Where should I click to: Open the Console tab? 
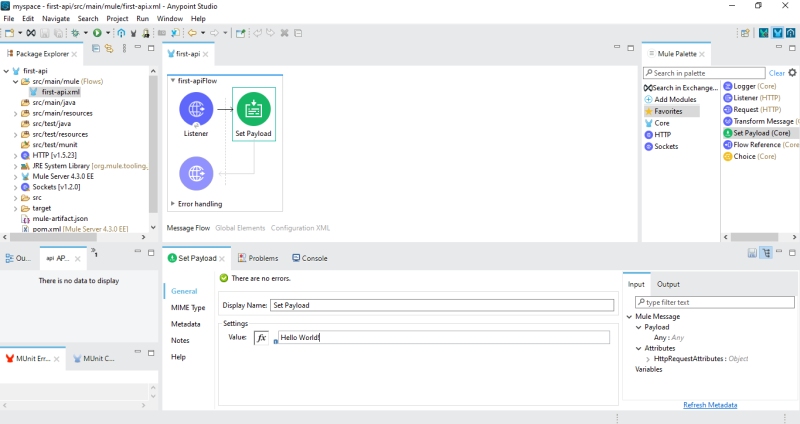(x=310, y=258)
